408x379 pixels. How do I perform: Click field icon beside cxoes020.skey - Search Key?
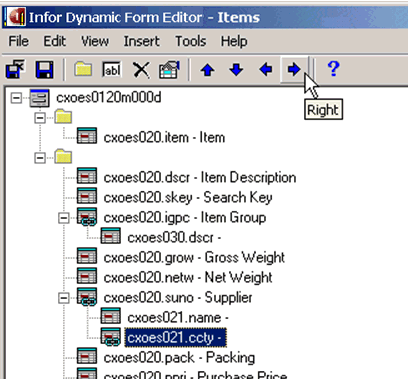click(x=87, y=196)
